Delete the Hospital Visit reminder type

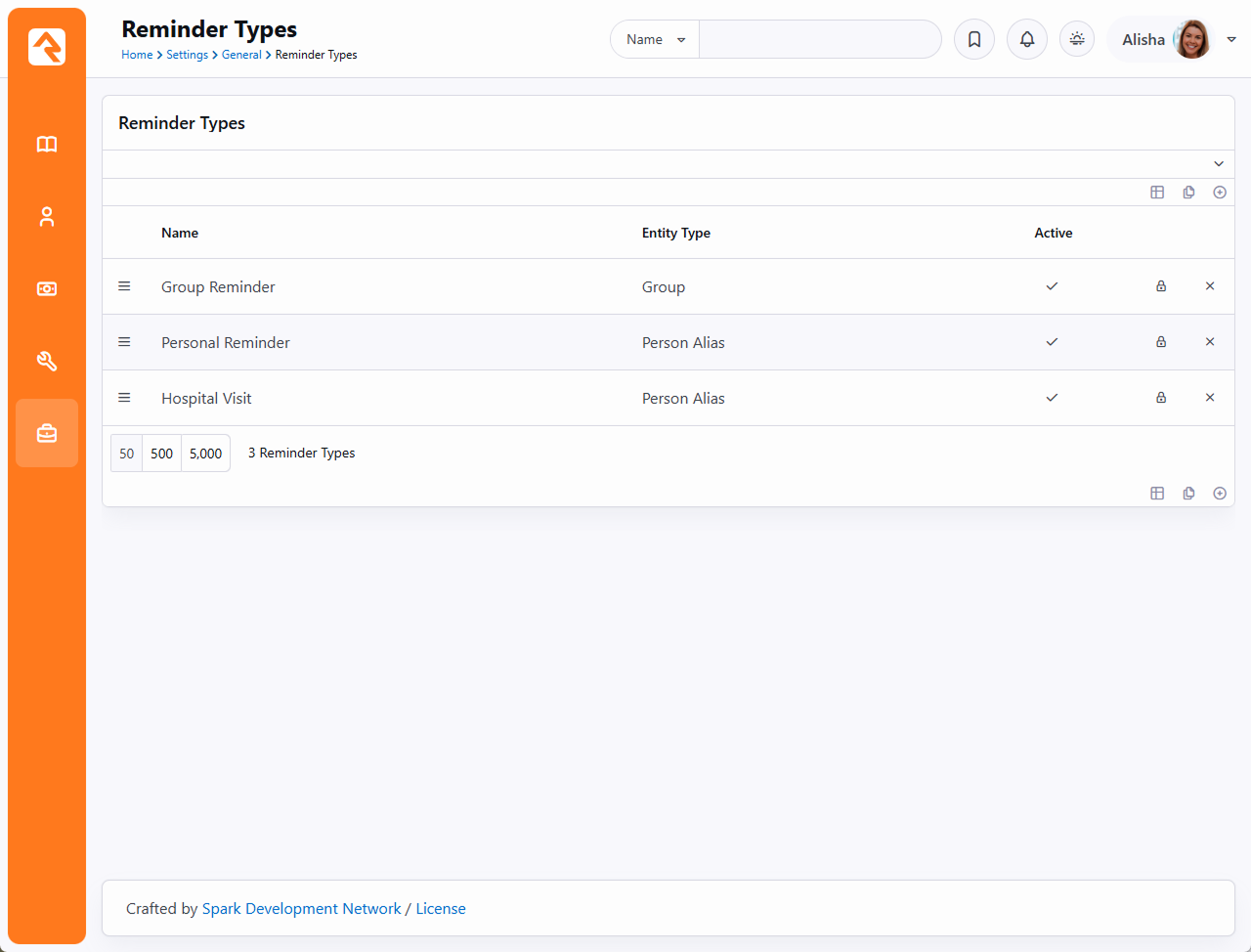(x=1210, y=398)
